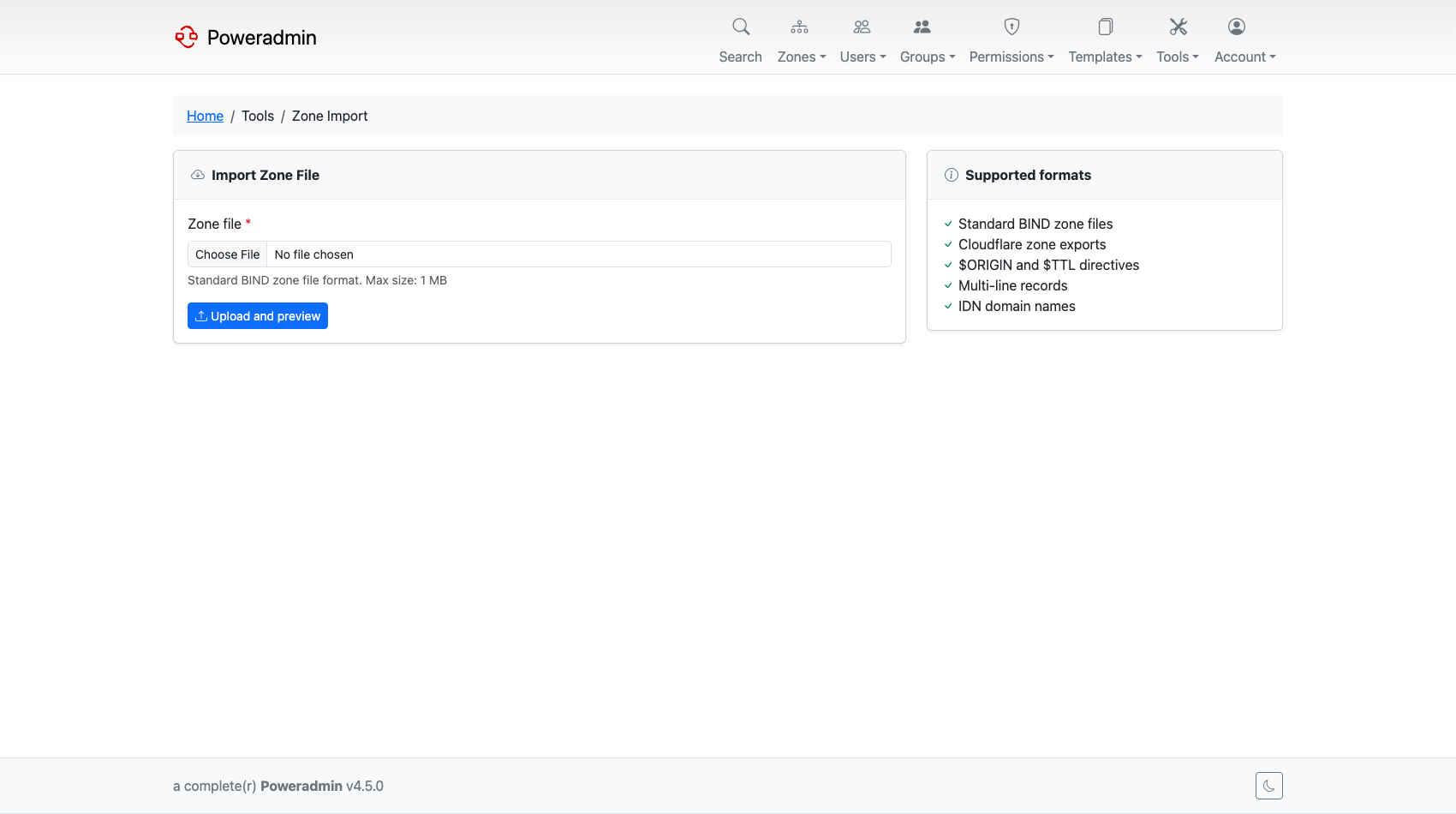
Task: Expand the Tools dropdown
Action: 1178,57
